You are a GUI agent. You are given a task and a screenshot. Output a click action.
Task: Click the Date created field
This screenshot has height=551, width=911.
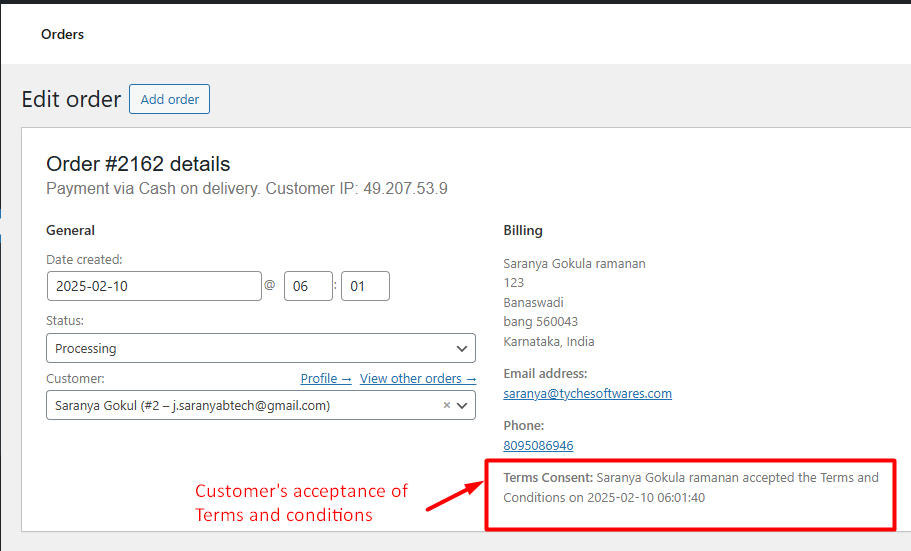point(154,286)
